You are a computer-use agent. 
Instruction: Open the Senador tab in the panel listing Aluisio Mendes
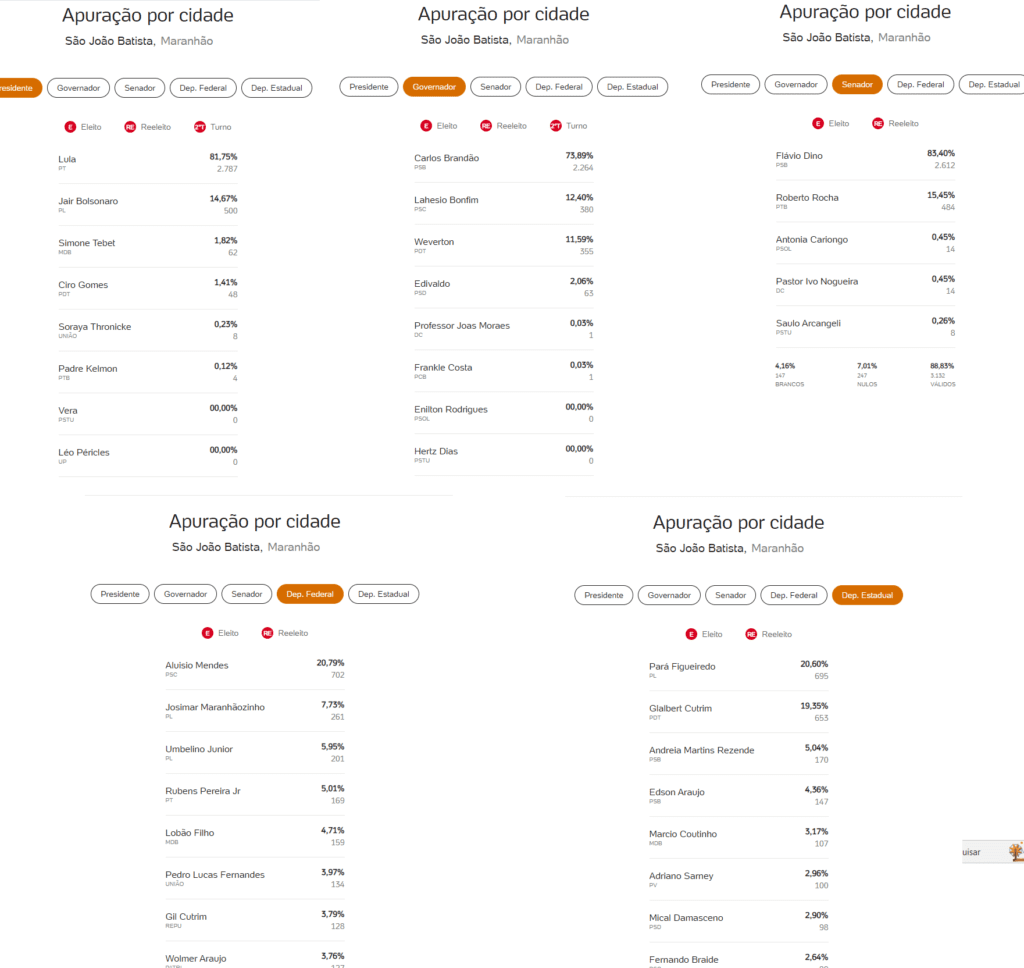[x=247, y=594]
